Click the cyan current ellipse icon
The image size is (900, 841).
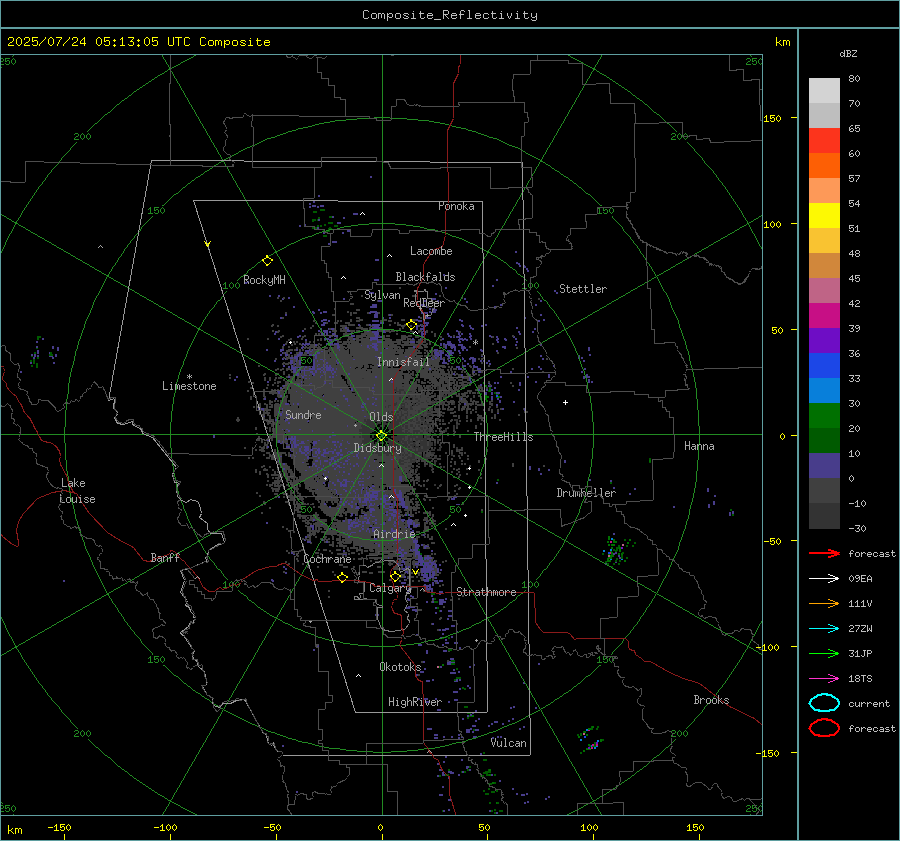point(824,703)
